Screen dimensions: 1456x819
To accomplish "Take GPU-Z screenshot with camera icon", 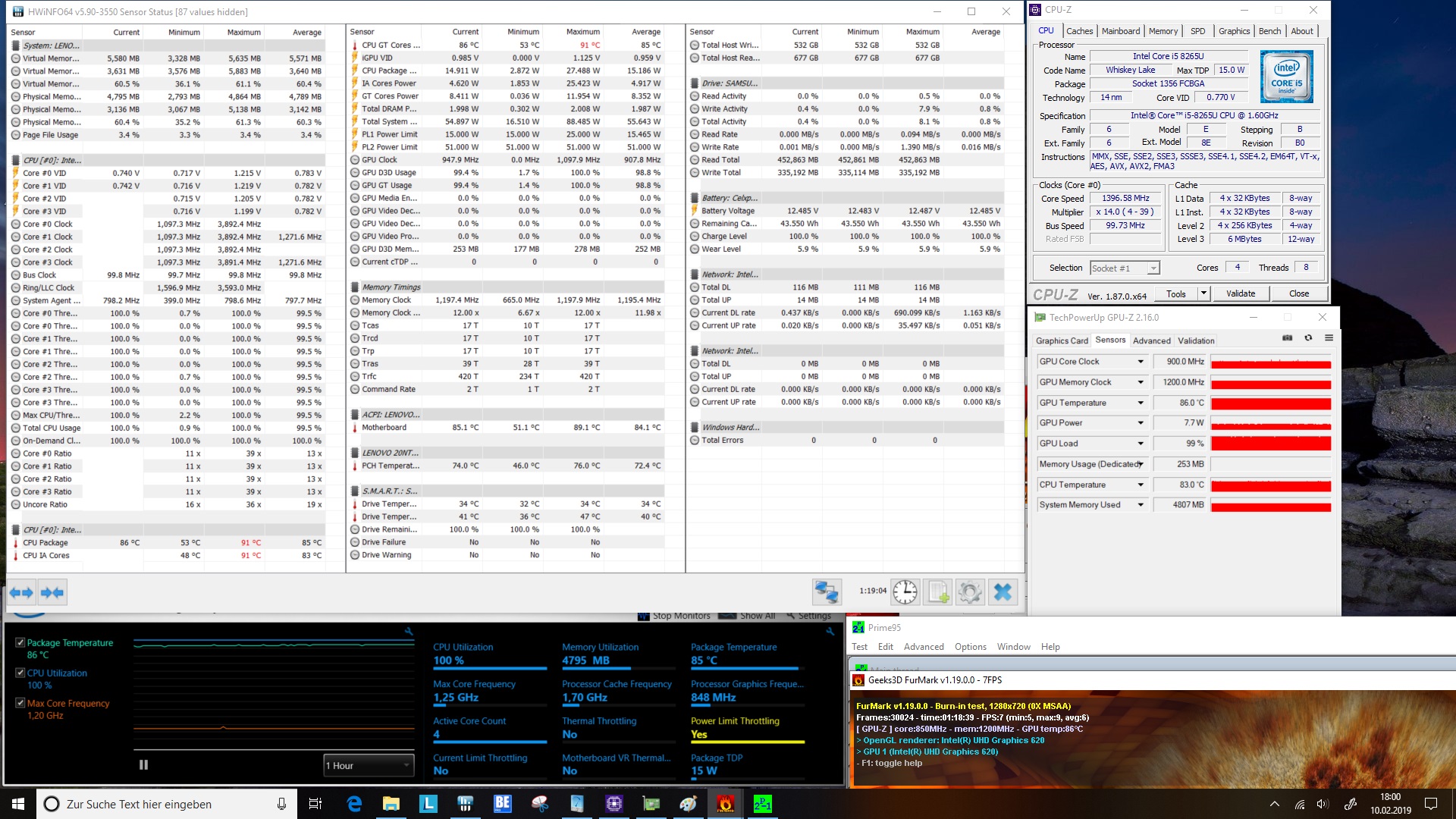I will coord(1287,338).
